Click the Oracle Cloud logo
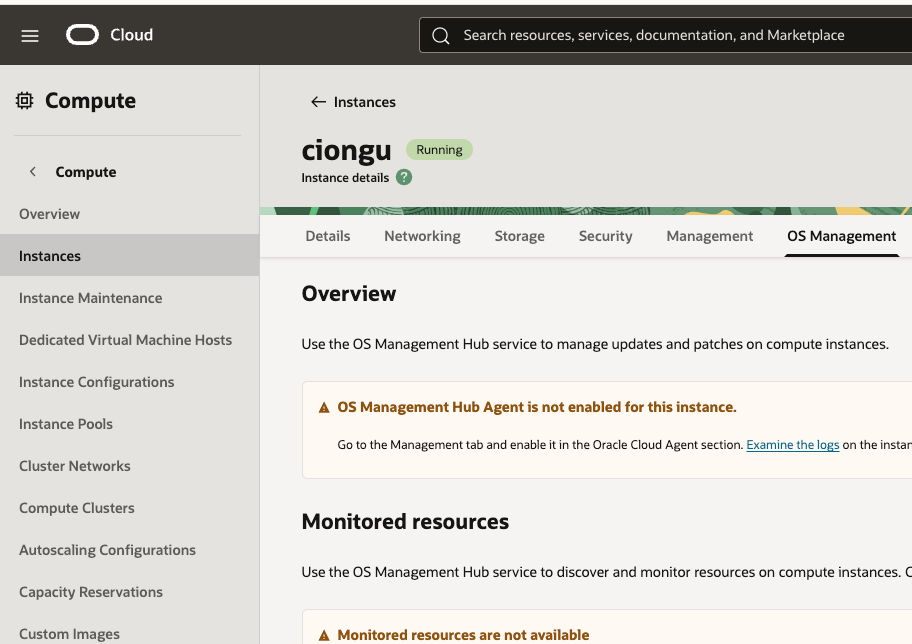The image size is (912, 644). click(x=83, y=35)
